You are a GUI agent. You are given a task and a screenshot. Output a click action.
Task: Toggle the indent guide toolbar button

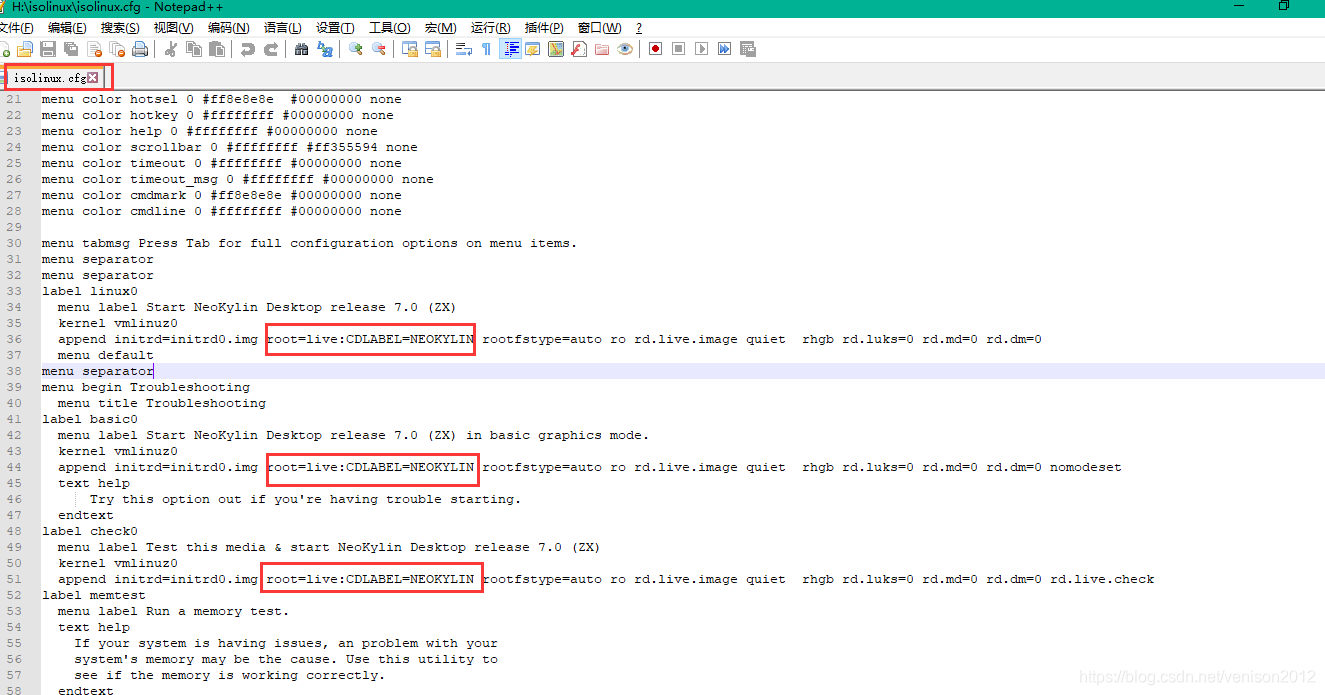pyautogui.click(x=510, y=49)
